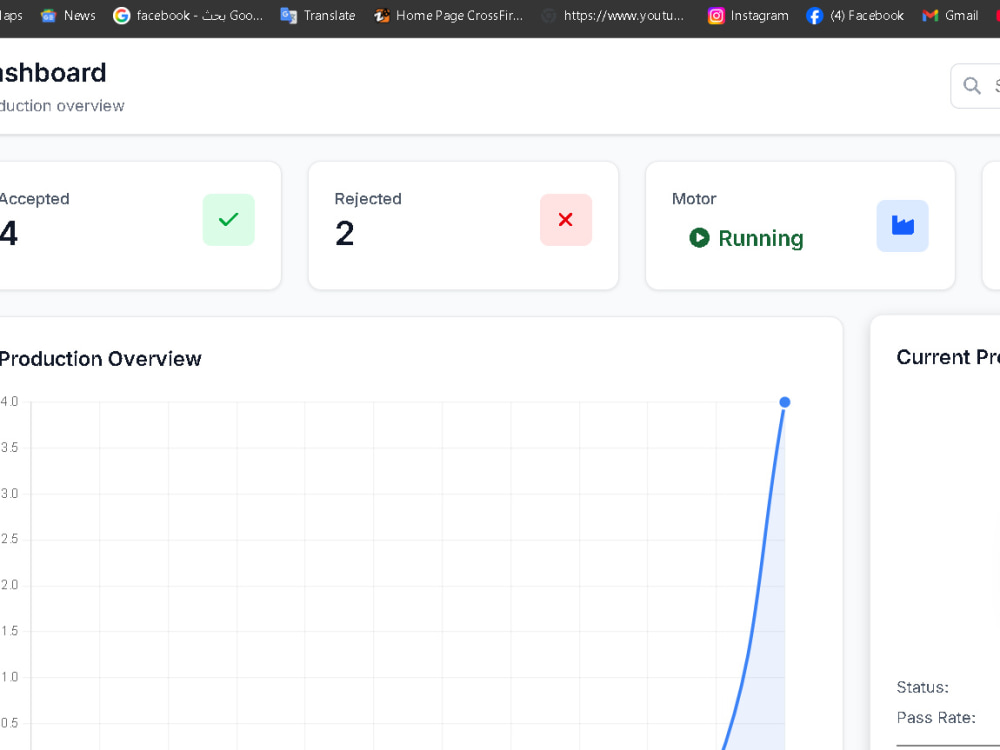Viewport: 1000px width, 750px height.
Task: Click the Google favicon on facebook bookmark
Action: point(121,15)
